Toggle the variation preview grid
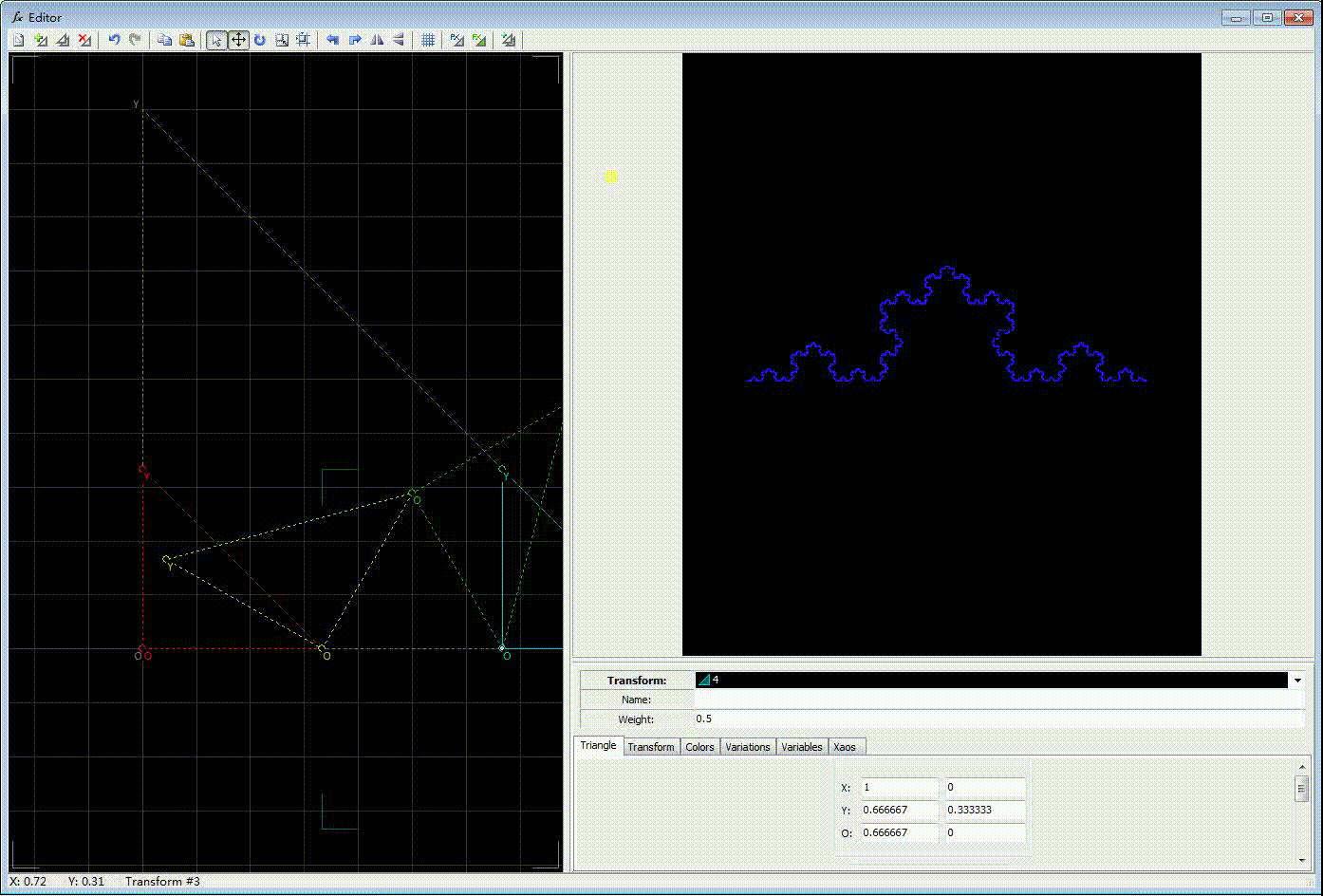This screenshot has height=896, width=1323. coord(428,40)
